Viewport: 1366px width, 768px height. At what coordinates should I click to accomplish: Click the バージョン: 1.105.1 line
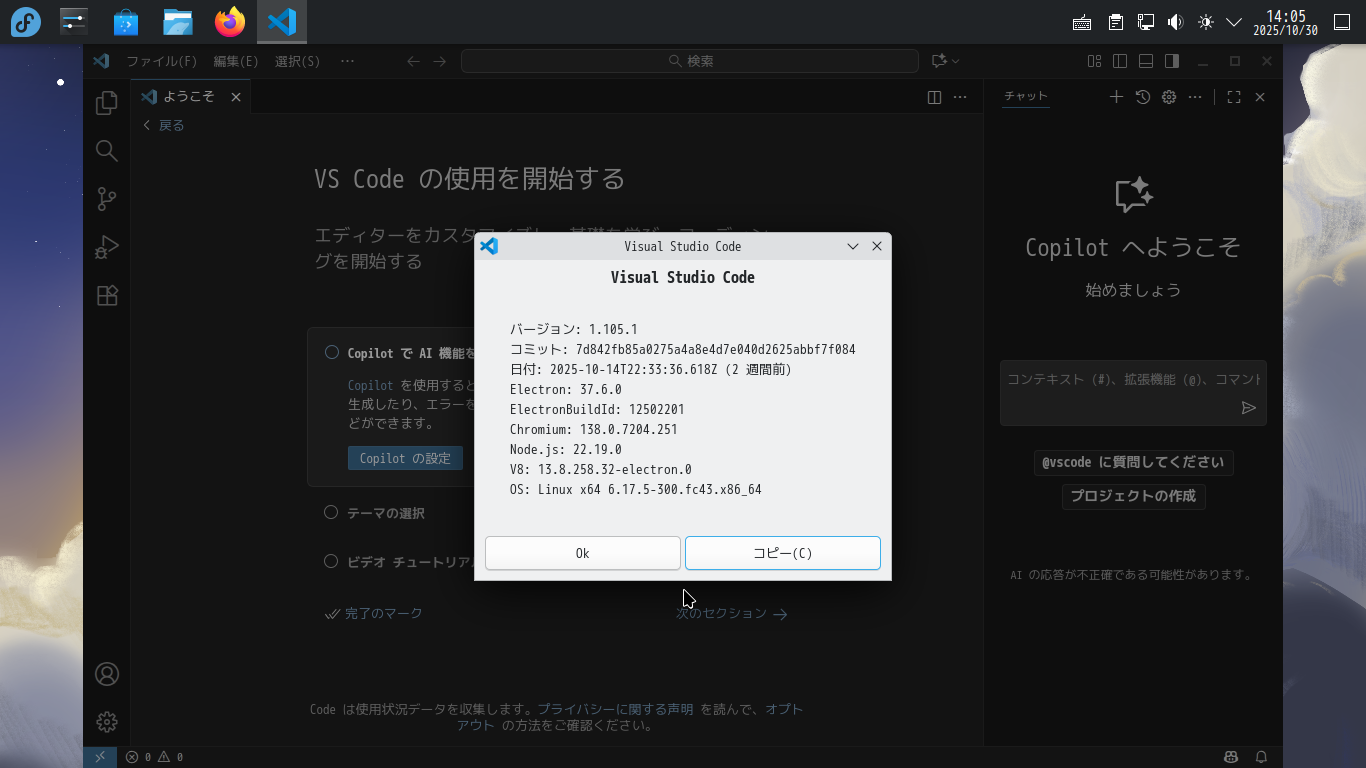click(x=574, y=329)
